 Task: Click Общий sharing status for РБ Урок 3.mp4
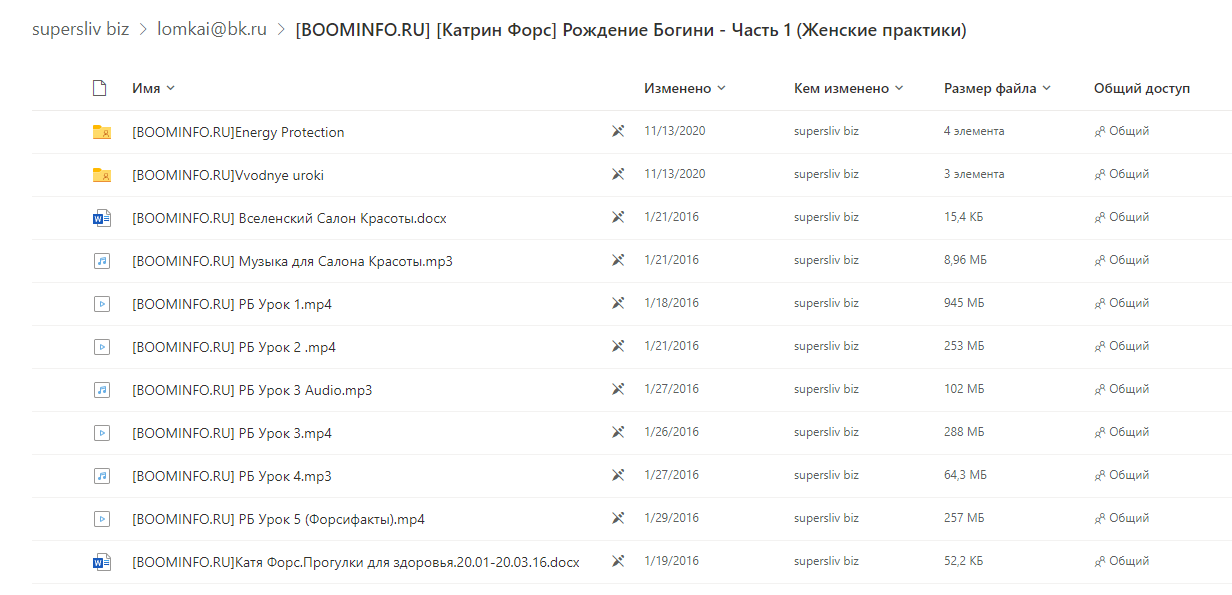pos(1122,432)
